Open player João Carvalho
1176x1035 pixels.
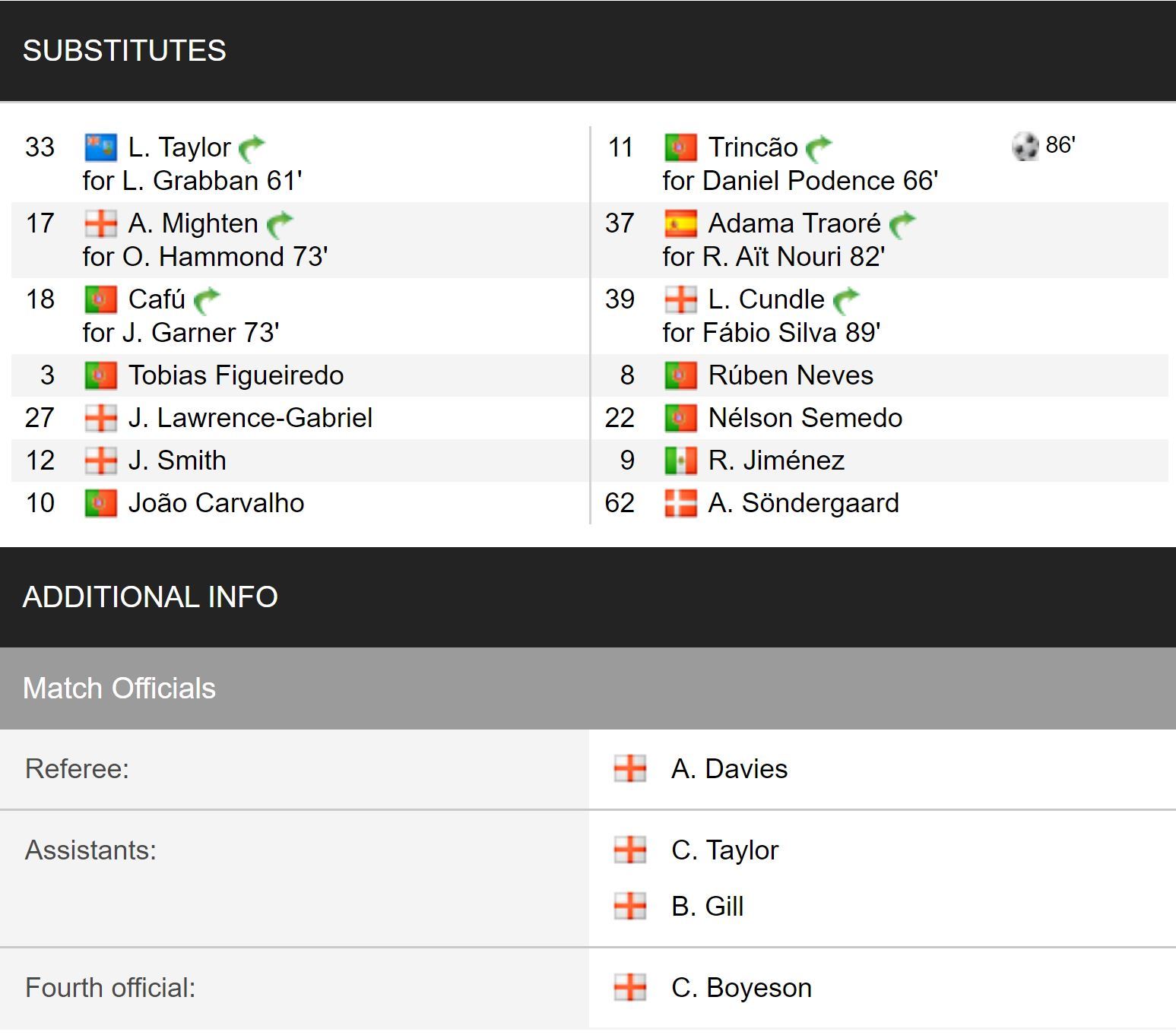[x=216, y=503]
